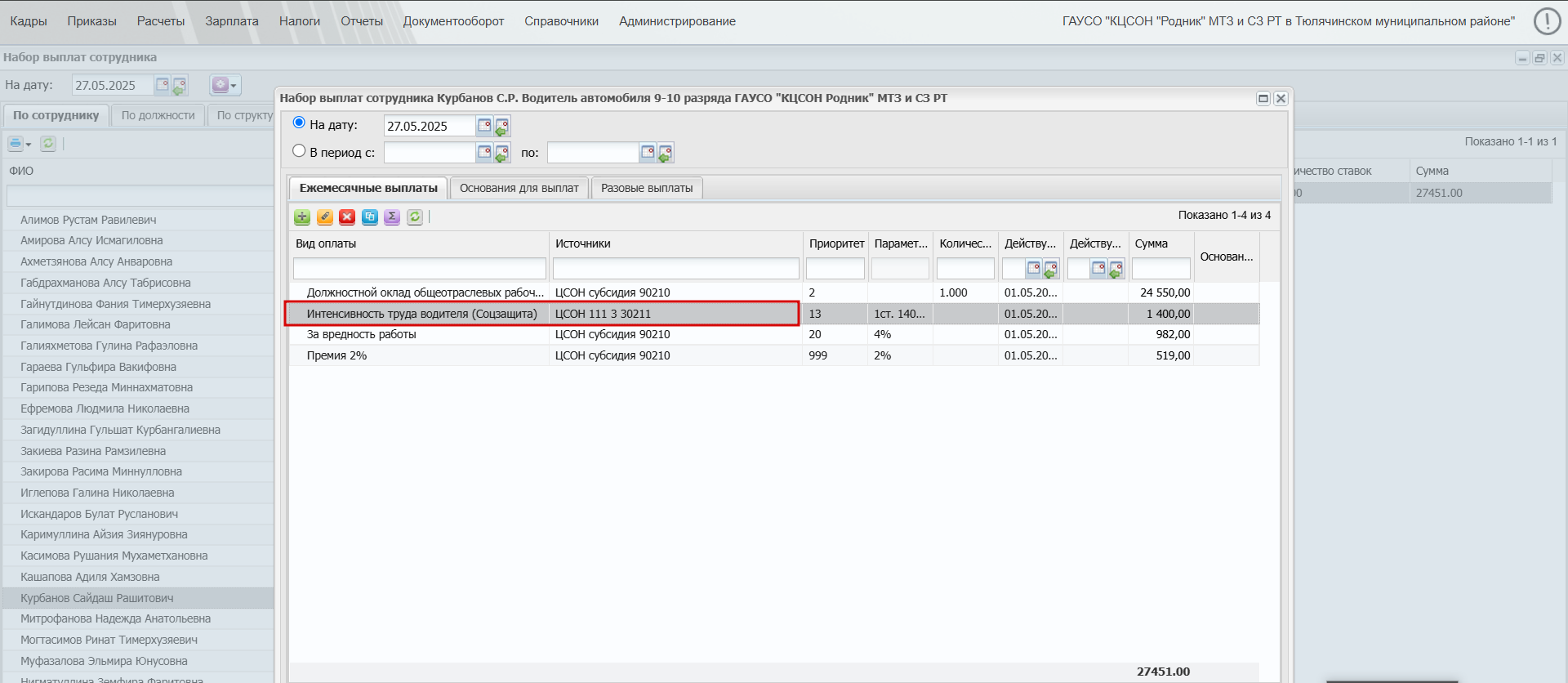Sort by the Приоритет column header
The width and height of the screenshot is (1568, 683).
point(836,243)
